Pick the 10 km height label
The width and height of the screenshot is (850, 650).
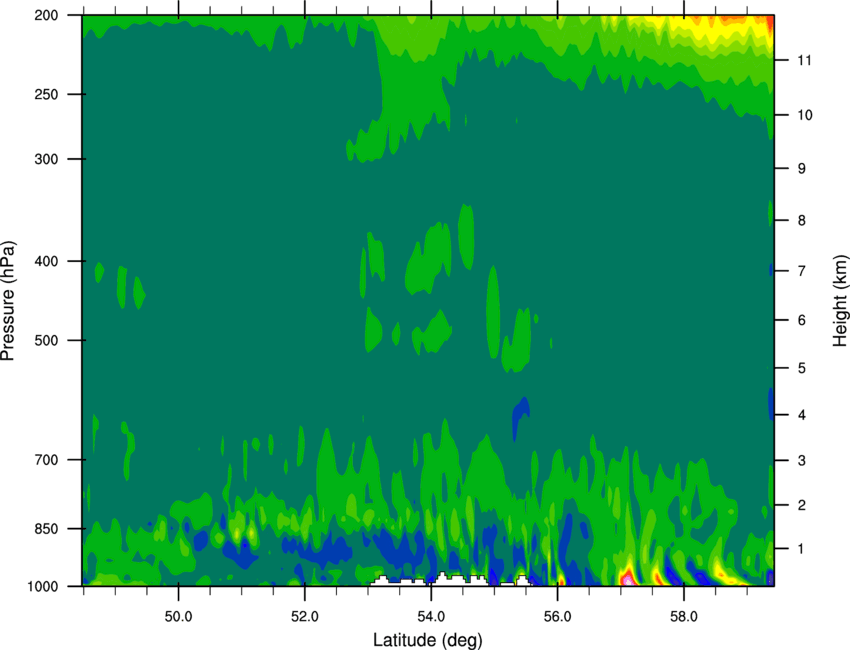(805, 115)
